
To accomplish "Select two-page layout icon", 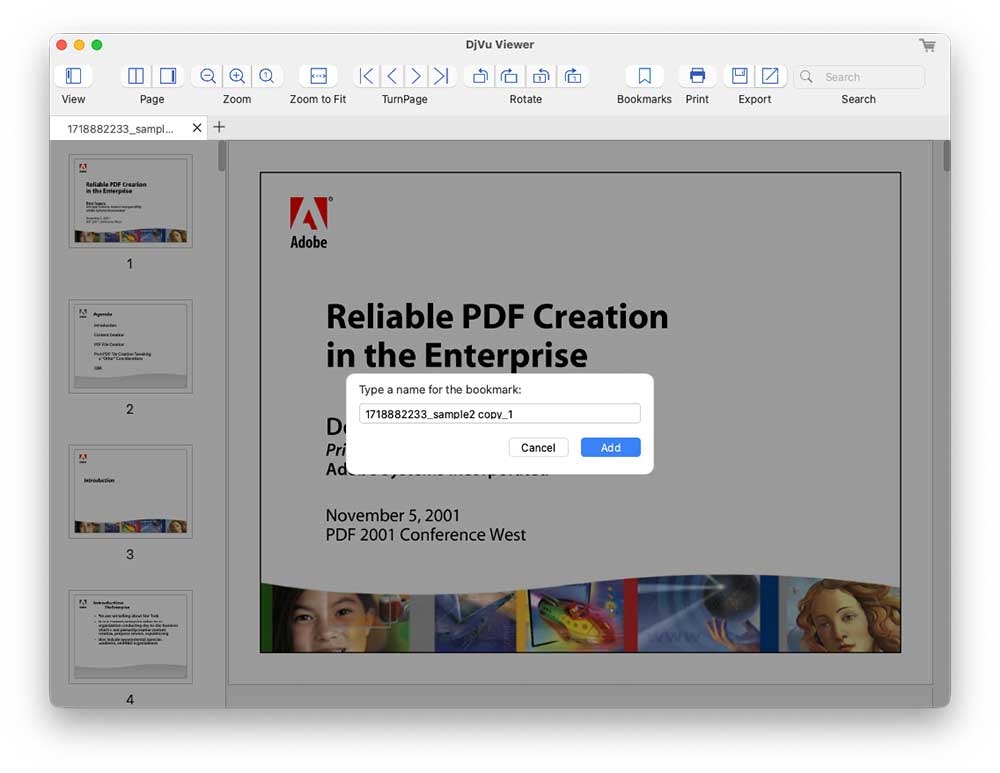I will (136, 77).
